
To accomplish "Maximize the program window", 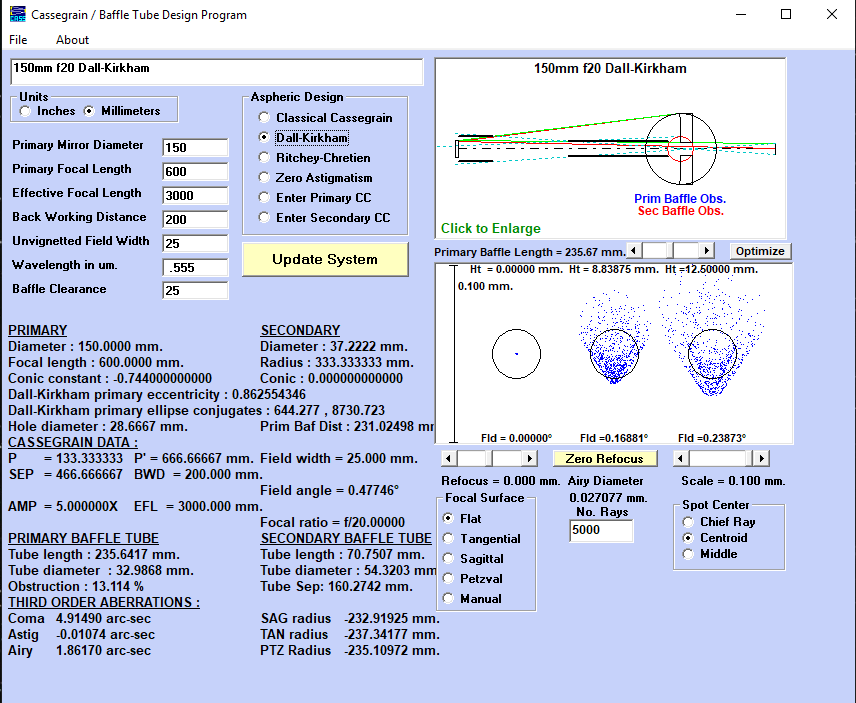I will point(786,14).
